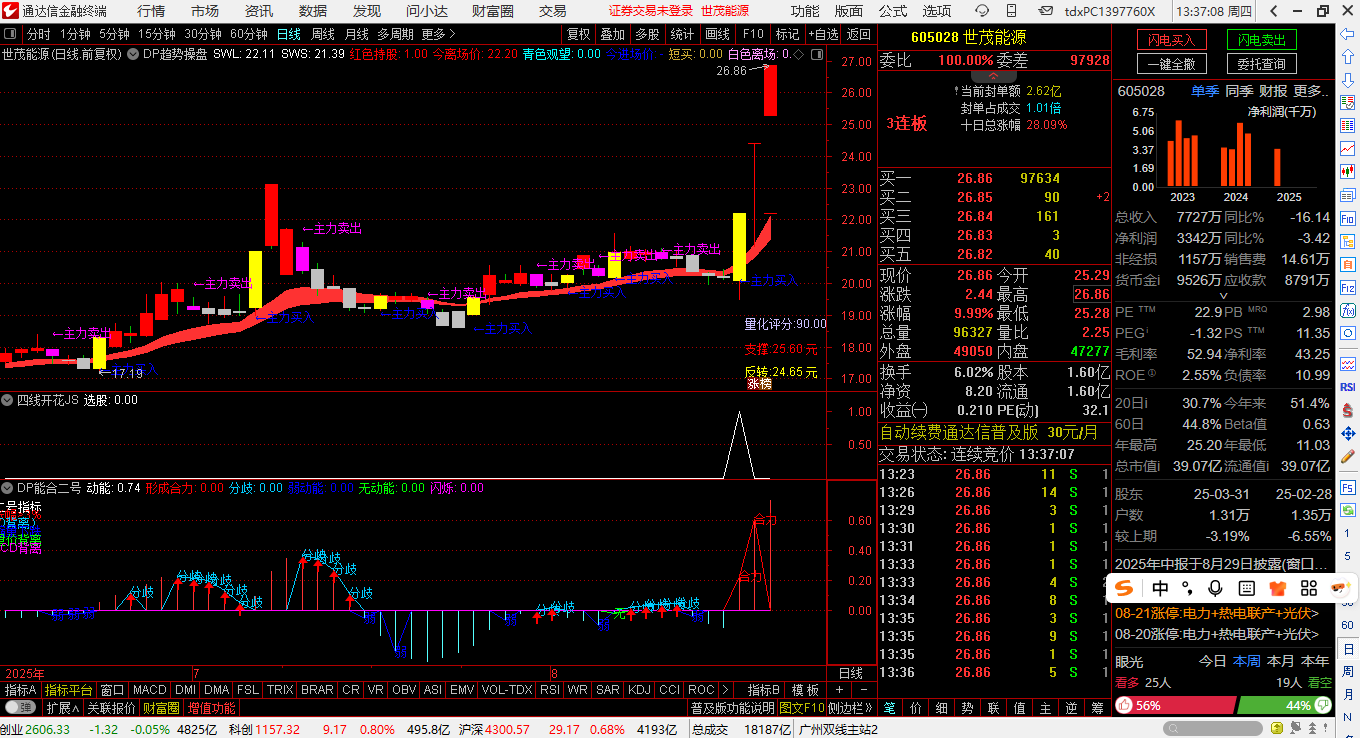Click the 闪电买入 button

(1172, 40)
